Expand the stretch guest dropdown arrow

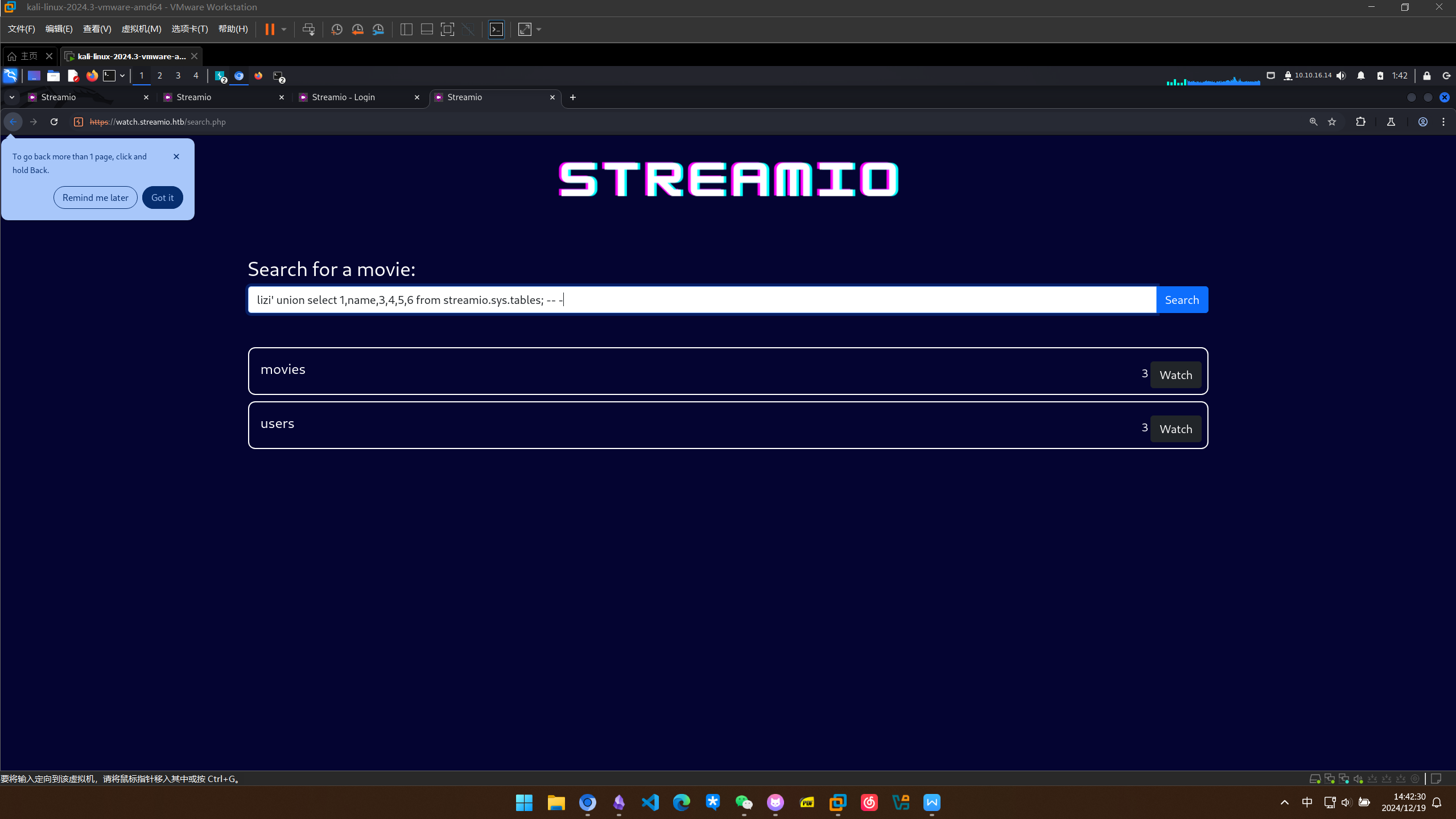(x=539, y=30)
